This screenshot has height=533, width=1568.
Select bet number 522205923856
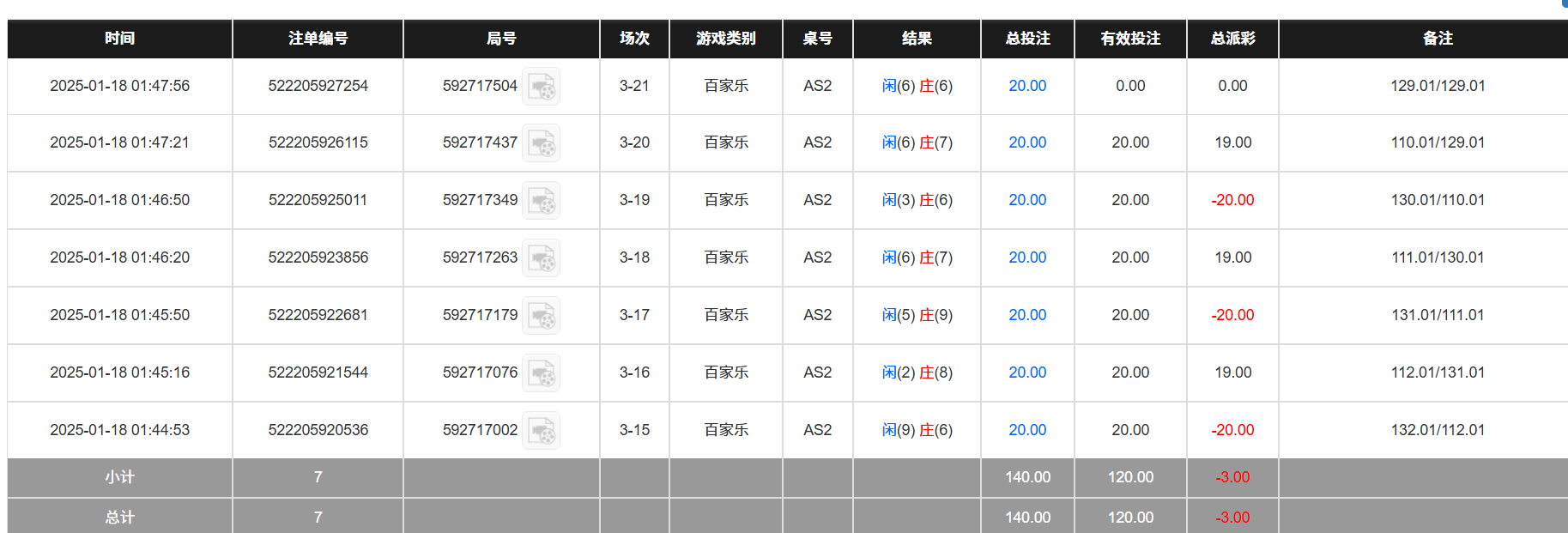click(x=318, y=257)
